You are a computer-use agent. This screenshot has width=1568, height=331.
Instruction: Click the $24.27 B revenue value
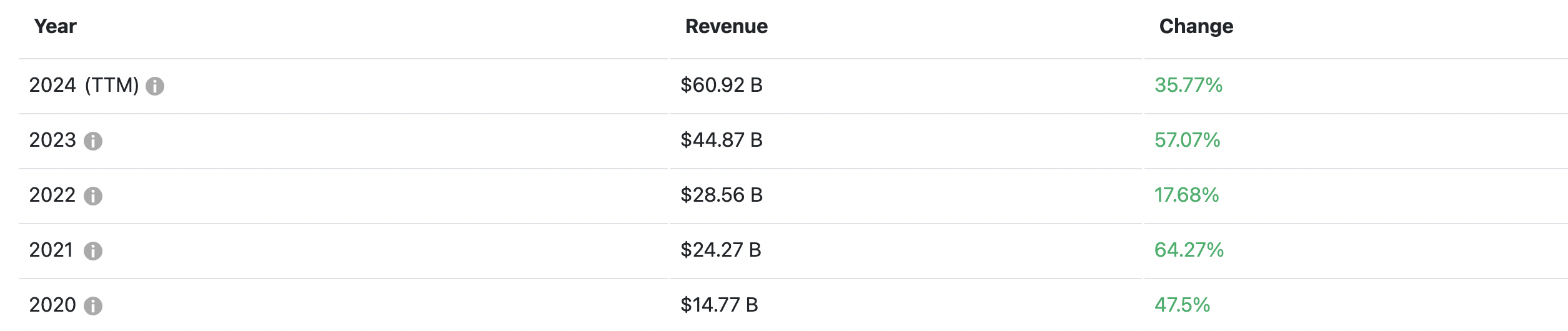721,250
